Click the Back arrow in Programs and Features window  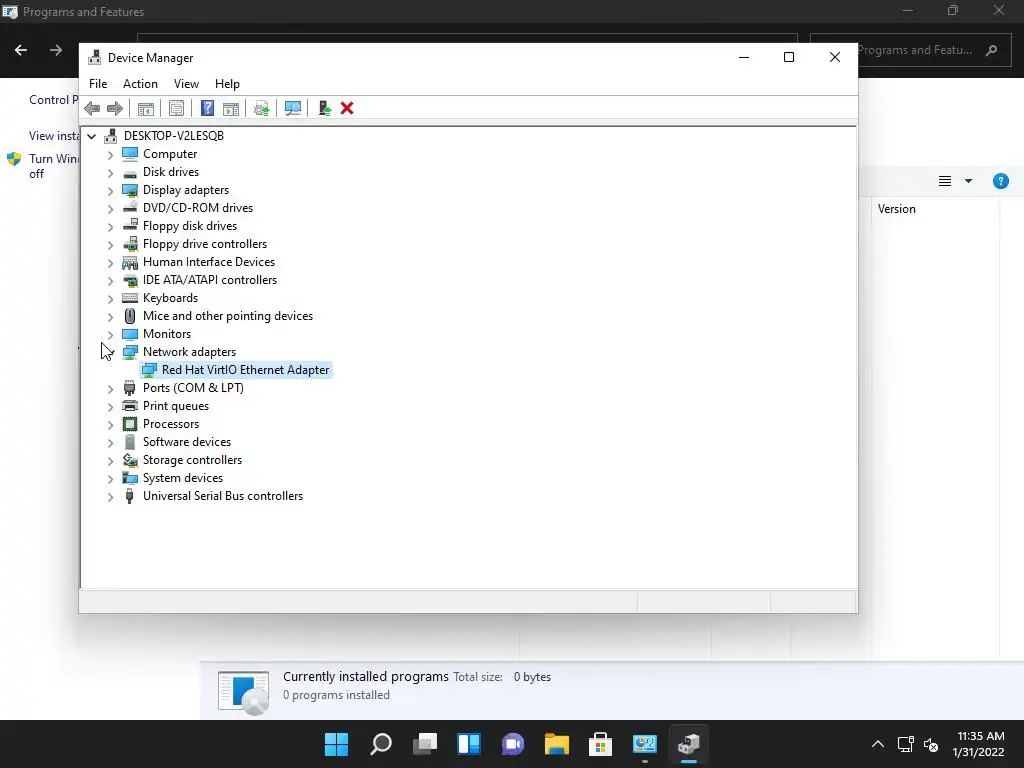coord(21,50)
